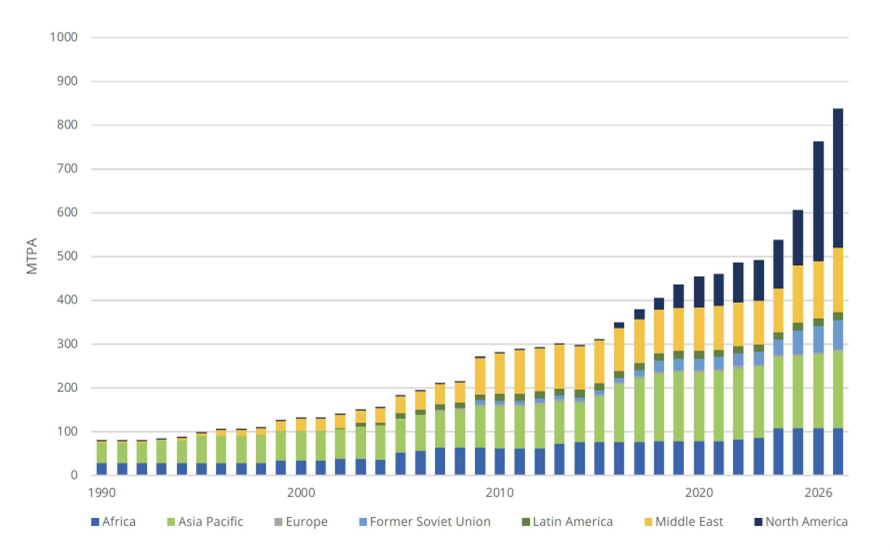Click the 500 y-axis label

68,257
